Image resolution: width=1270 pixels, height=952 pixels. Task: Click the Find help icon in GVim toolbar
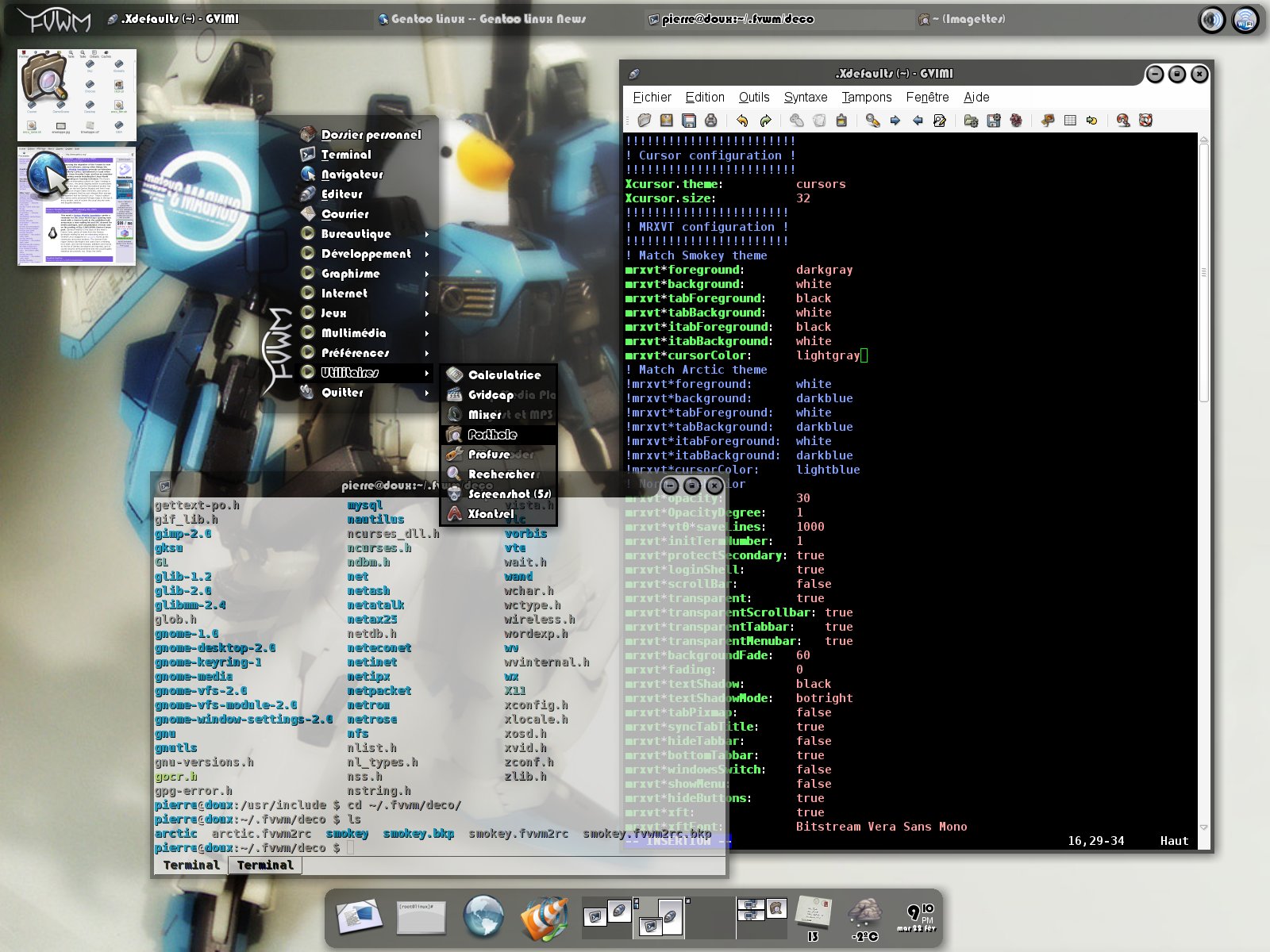pos(1123,121)
